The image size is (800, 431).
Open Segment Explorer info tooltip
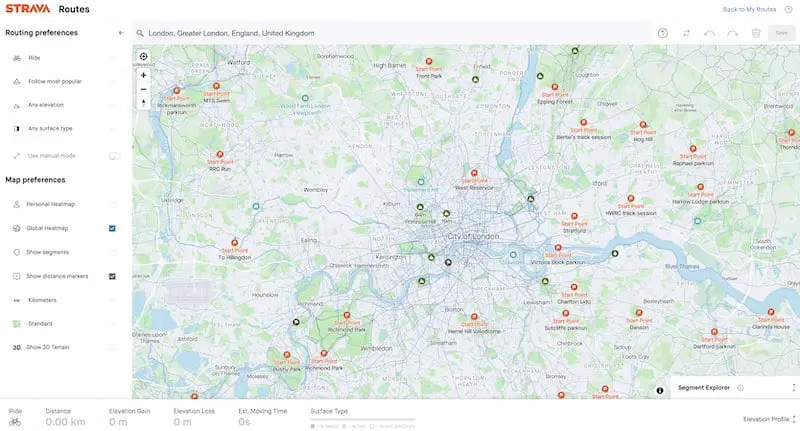tap(740, 388)
